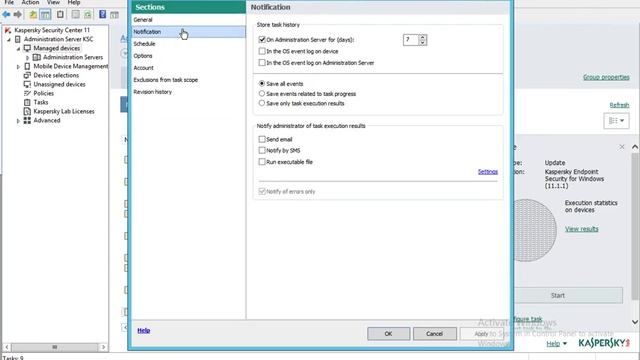Click the days number input field
Viewport: 640px width, 360px height.
tap(411, 40)
